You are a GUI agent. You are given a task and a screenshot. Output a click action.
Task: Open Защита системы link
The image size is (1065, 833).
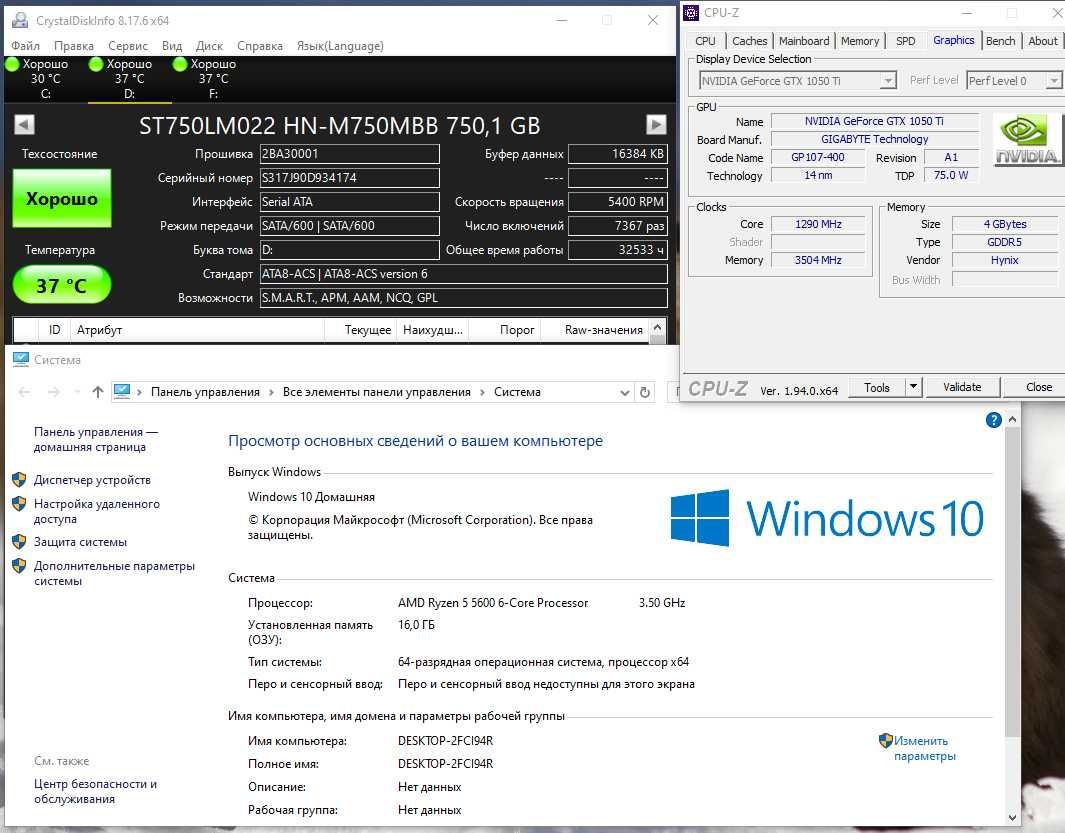pyautogui.click(x=81, y=542)
